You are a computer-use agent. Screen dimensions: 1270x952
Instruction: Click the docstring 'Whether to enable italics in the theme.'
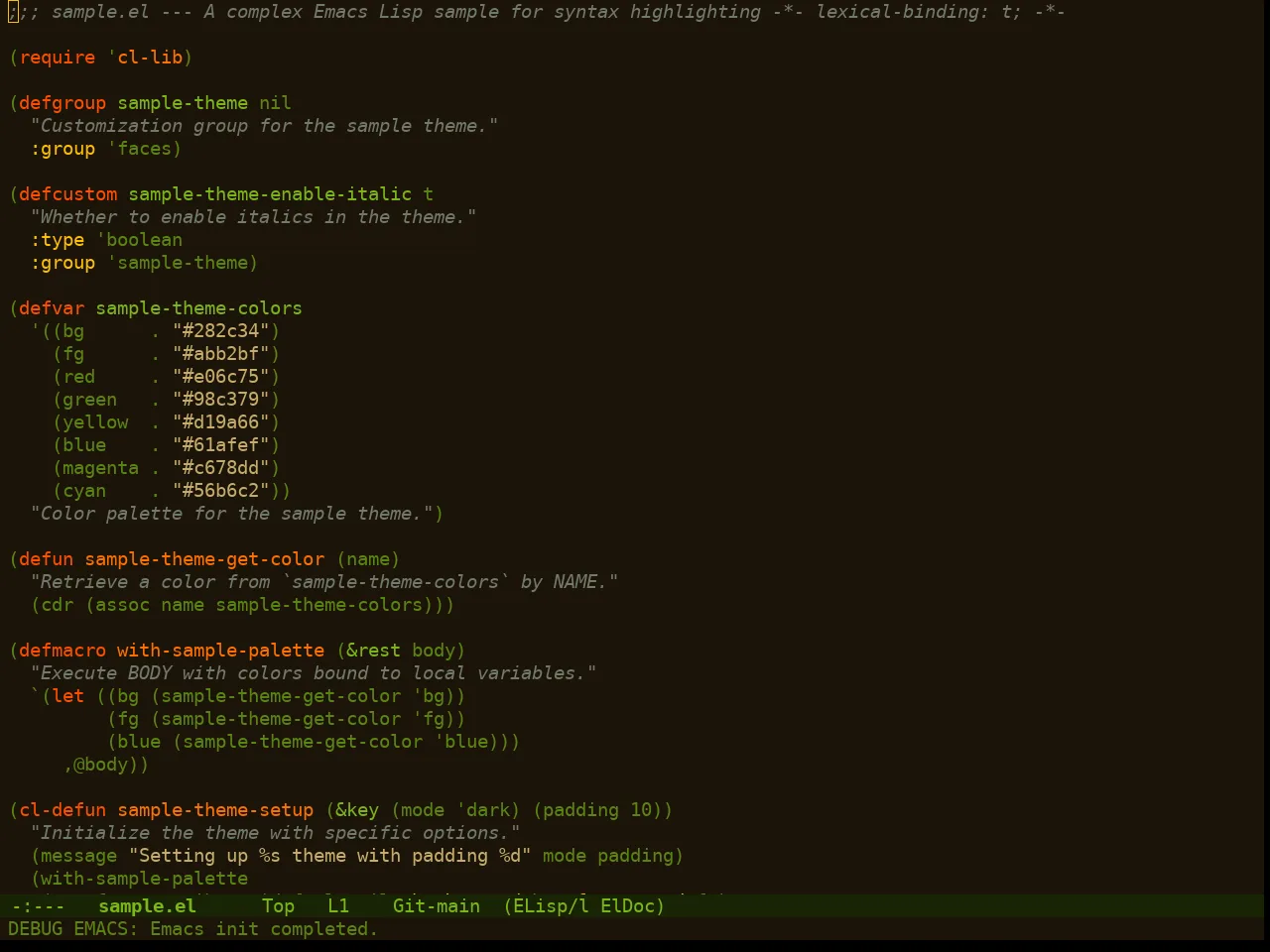pyautogui.click(x=253, y=217)
